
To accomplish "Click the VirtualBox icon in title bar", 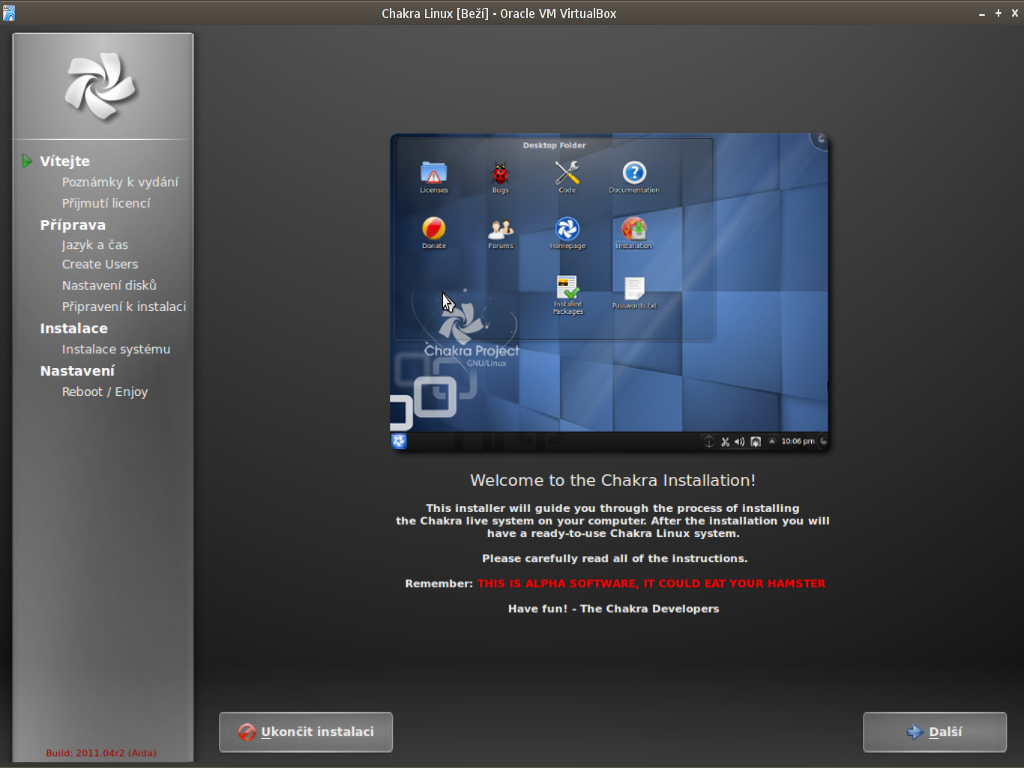I will (x=8, y=13).
